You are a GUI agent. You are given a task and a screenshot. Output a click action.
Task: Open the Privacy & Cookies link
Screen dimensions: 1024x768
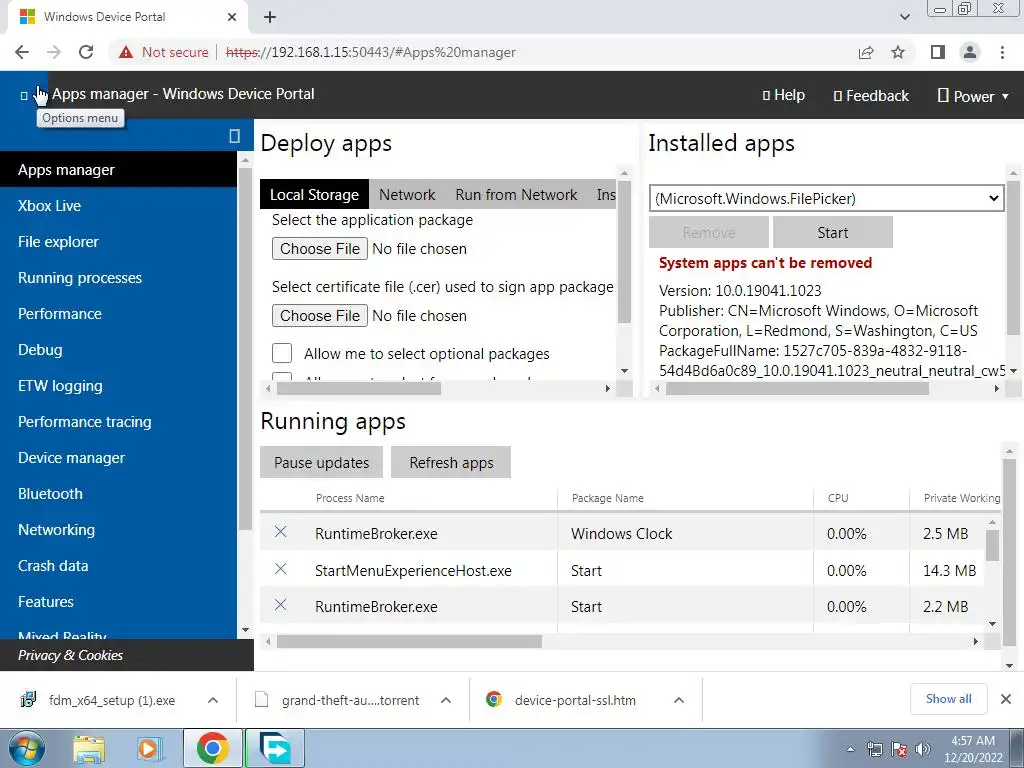coord(71,655)
